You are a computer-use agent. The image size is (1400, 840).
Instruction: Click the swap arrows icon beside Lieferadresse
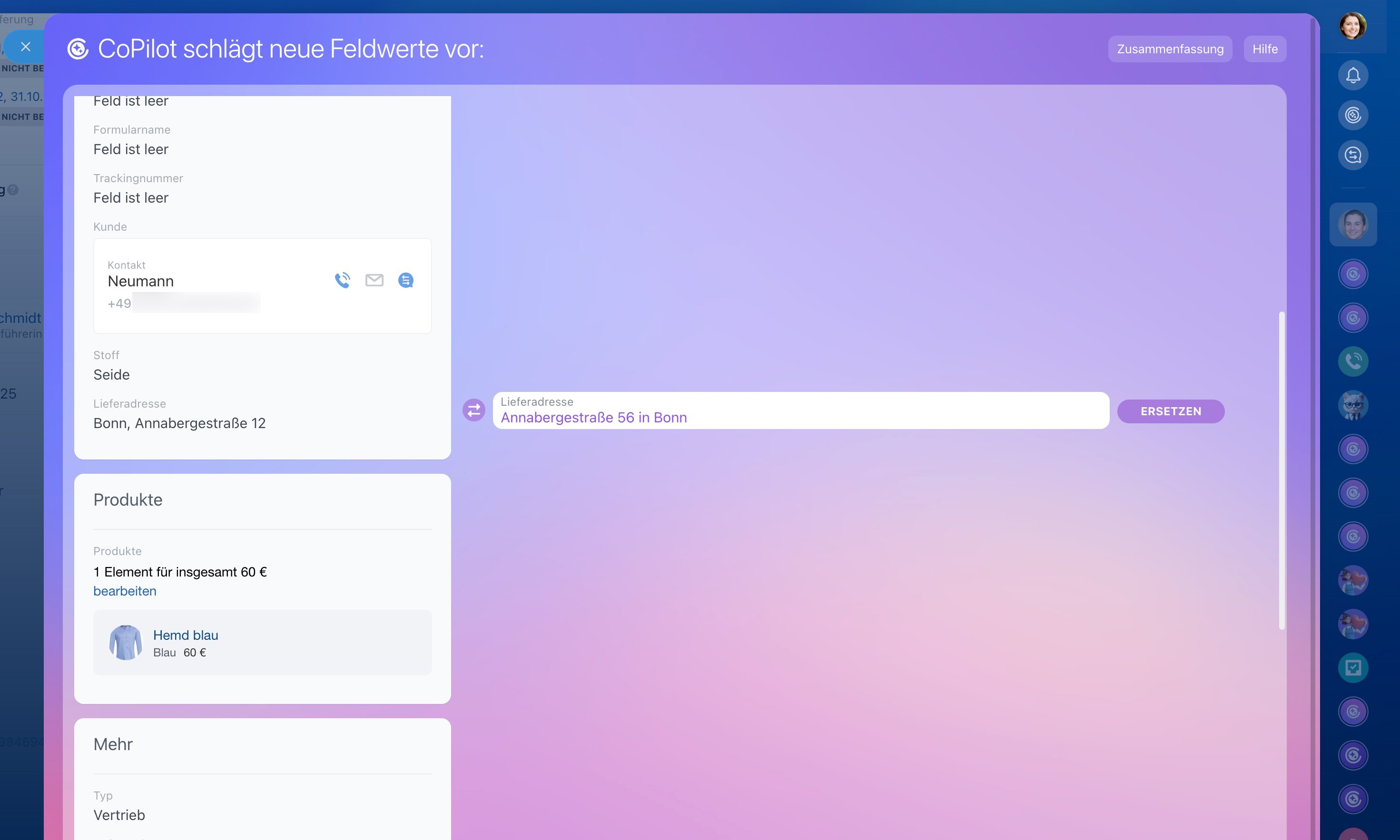coord(474,410)
